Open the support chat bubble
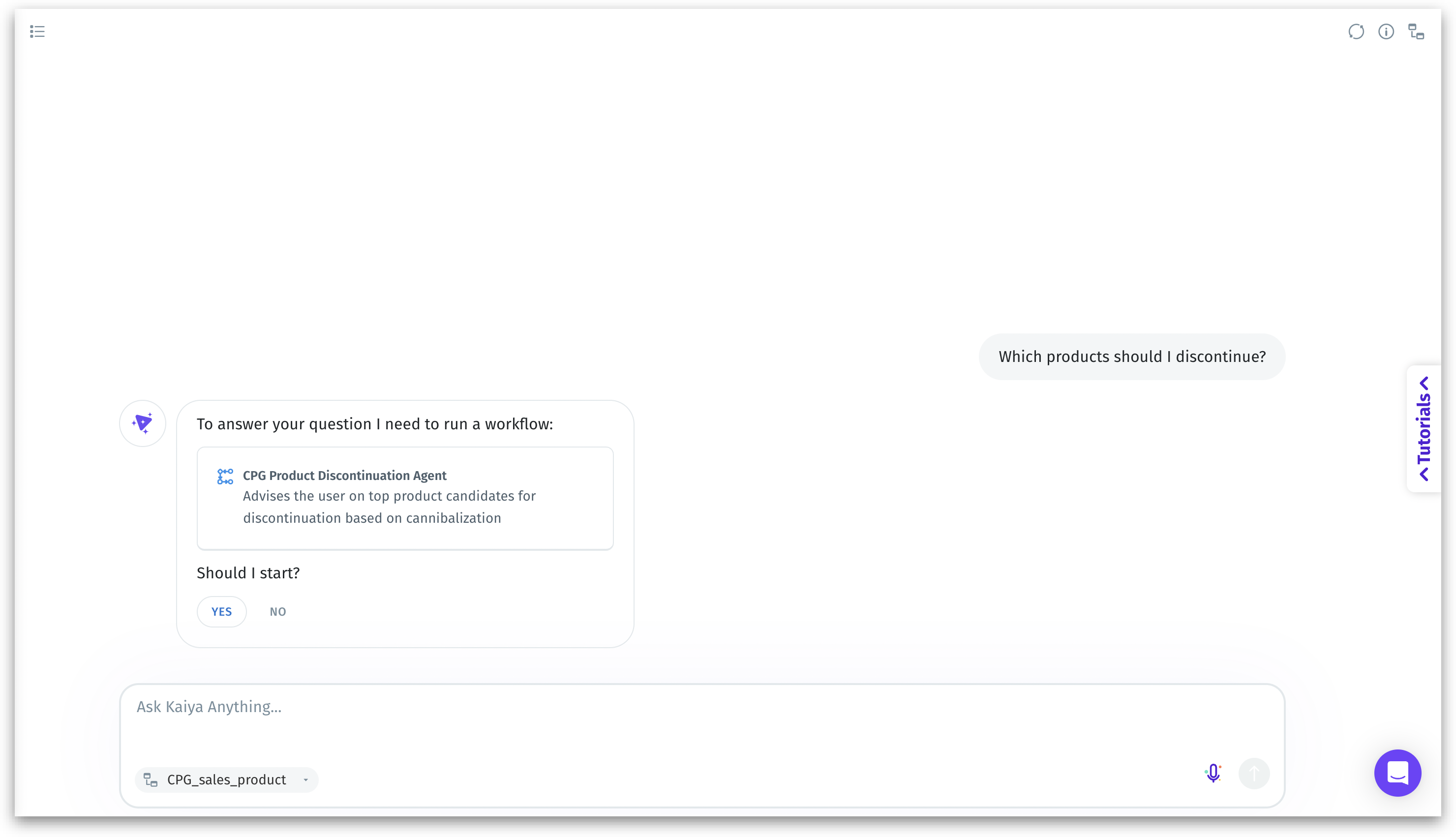The width and height of the screenshot is (1456, 837). pos(1397,772)
